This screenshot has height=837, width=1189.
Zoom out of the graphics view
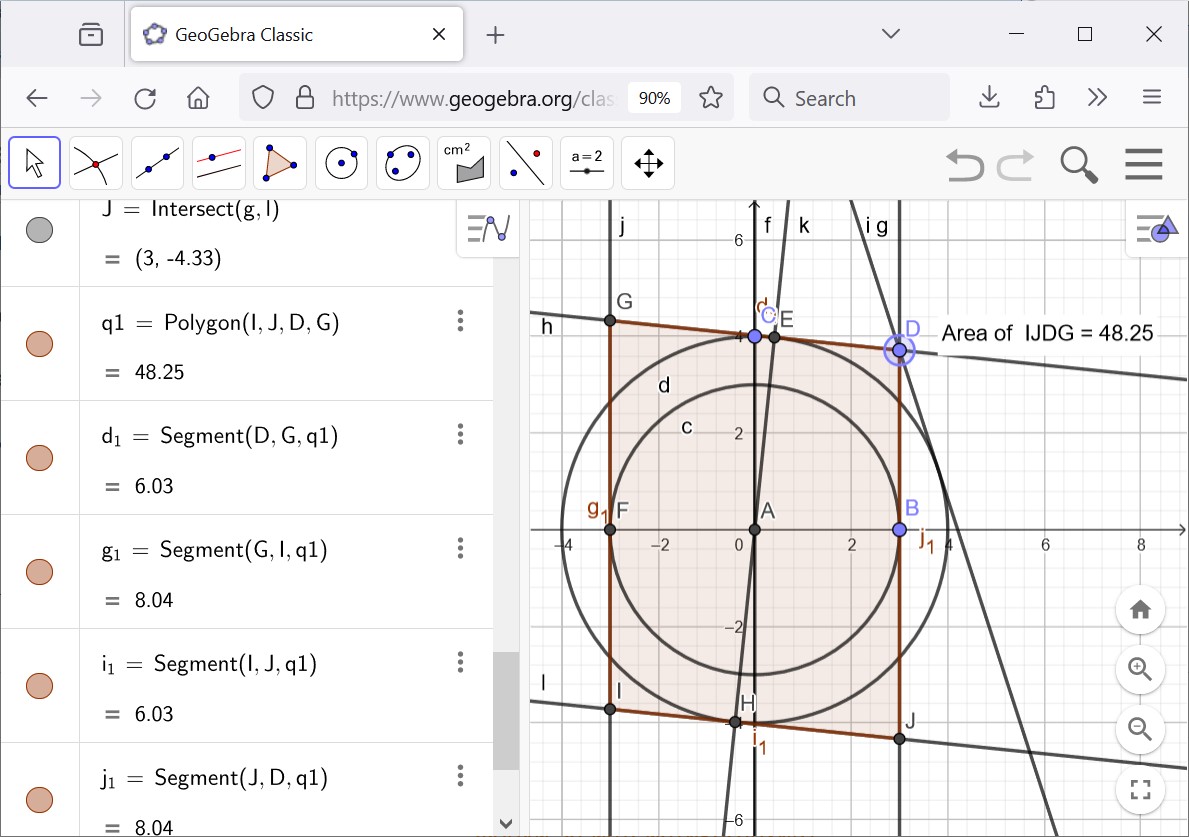[1140, 729]
